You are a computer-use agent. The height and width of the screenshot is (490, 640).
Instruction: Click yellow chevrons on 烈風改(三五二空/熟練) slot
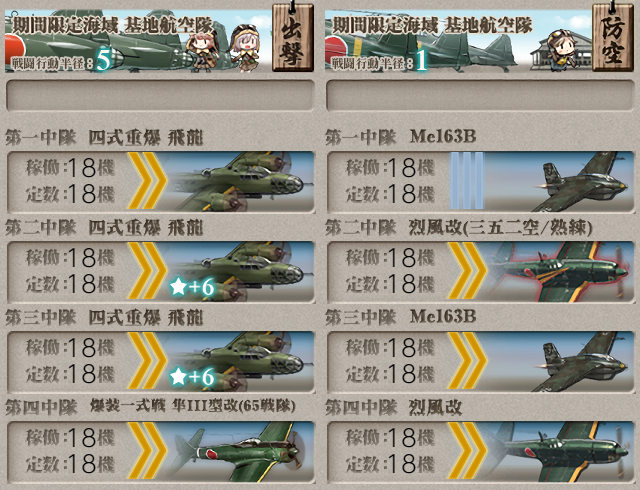[x=467, y=271]
